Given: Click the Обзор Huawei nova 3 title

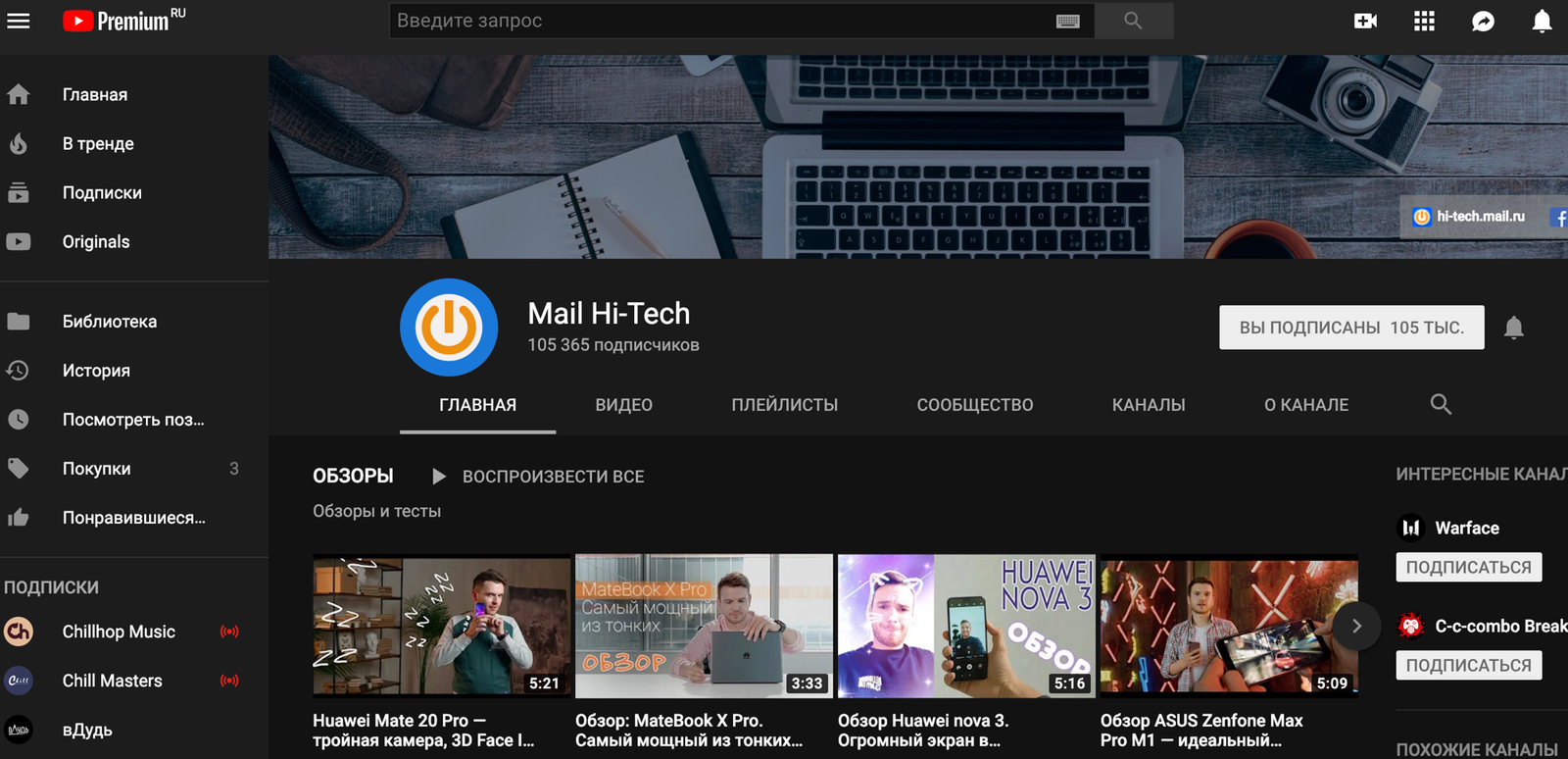Looking at the screenshot, I should (x=923, y=731).
